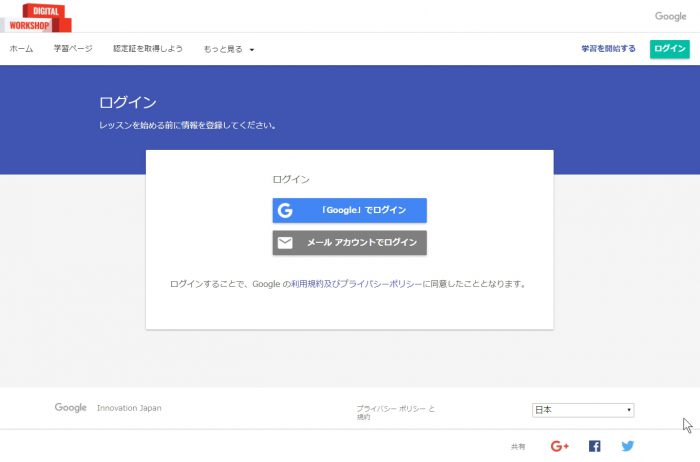
Task: Share via the Twitter bird icon
Action: click(628, 446)
